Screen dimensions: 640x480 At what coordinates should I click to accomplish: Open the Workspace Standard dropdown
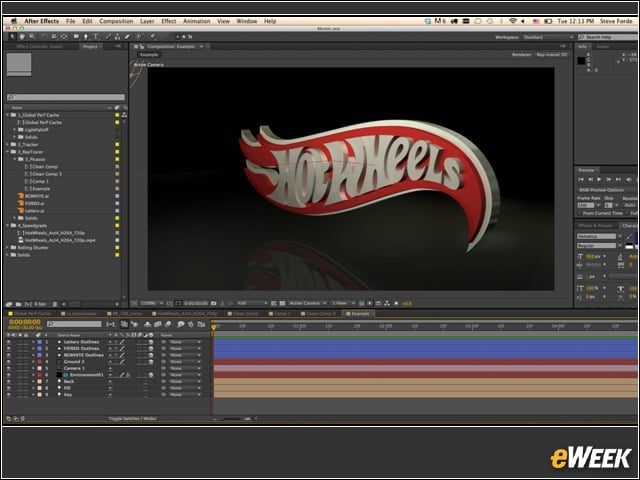tap(548, 37)
